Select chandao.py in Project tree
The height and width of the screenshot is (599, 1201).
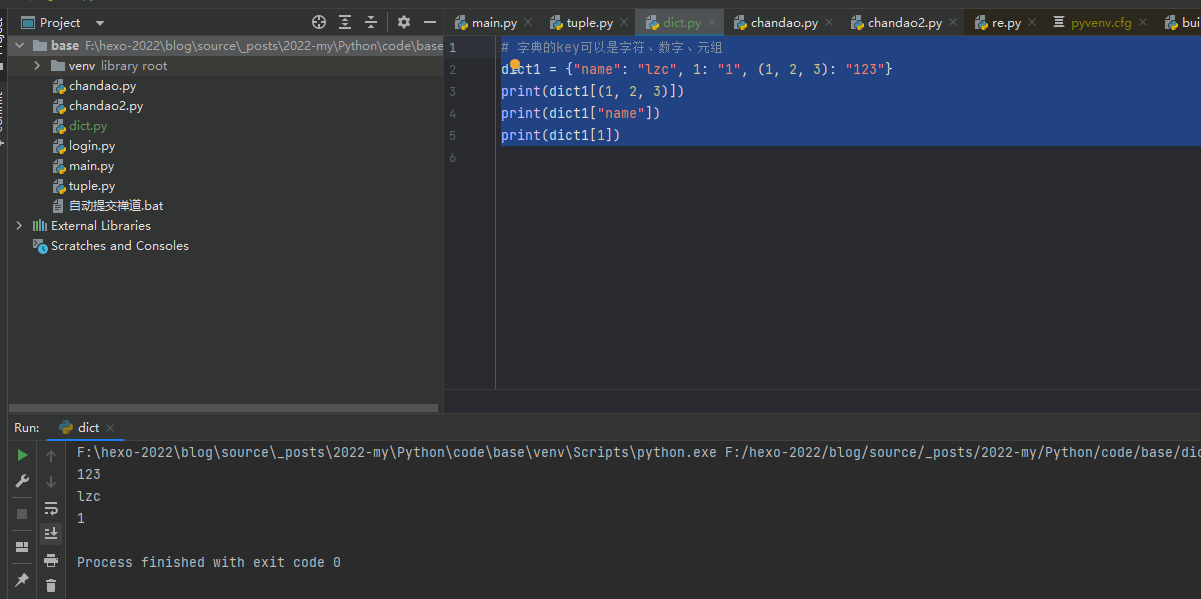coord(102,86)
